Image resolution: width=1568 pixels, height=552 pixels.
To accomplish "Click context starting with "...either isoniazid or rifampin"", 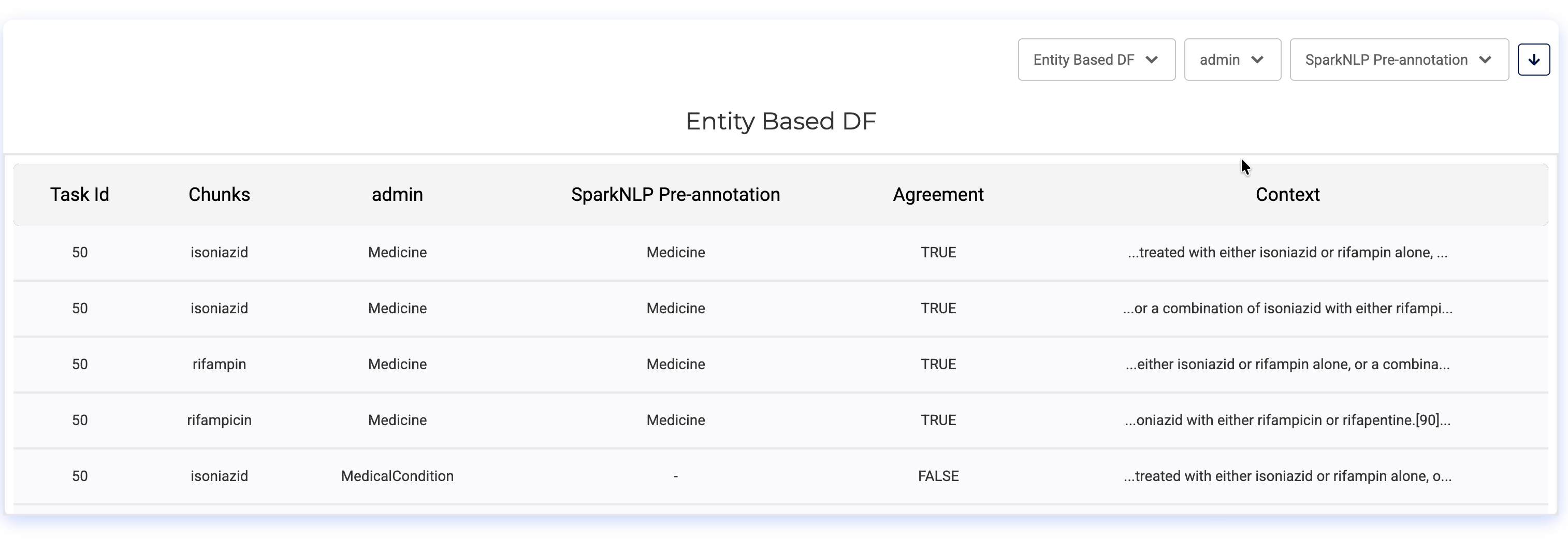I will [1287, 364].
